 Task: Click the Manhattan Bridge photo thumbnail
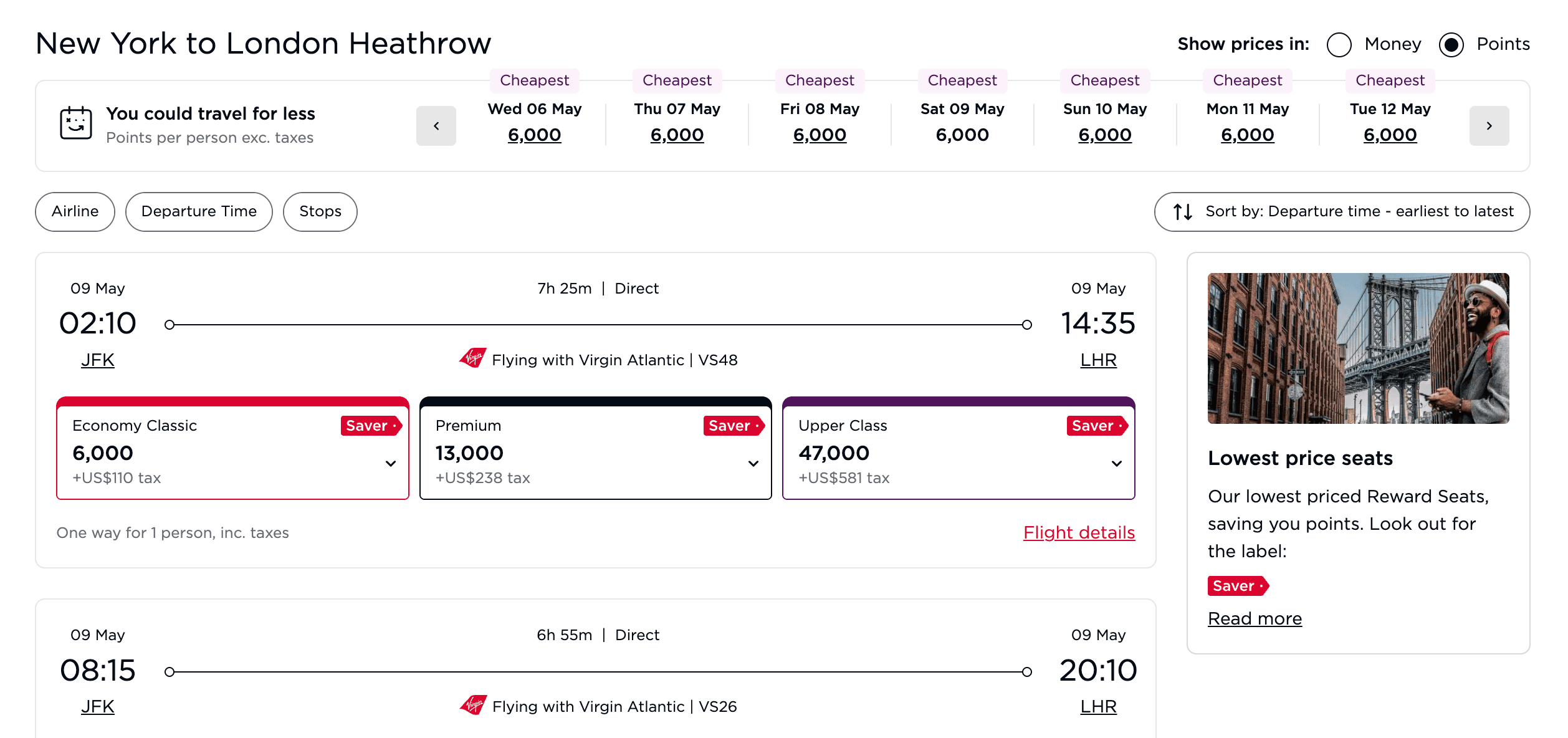1358,347
